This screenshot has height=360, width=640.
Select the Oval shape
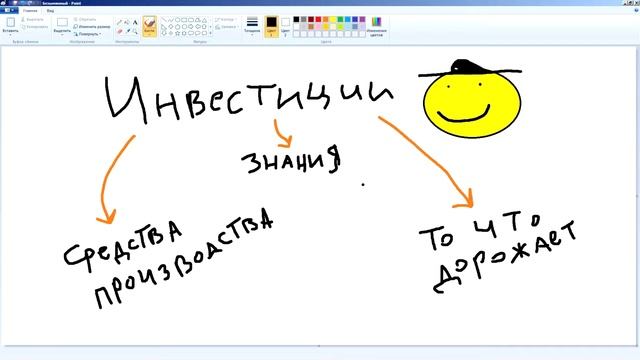click(x=178, y=20)
